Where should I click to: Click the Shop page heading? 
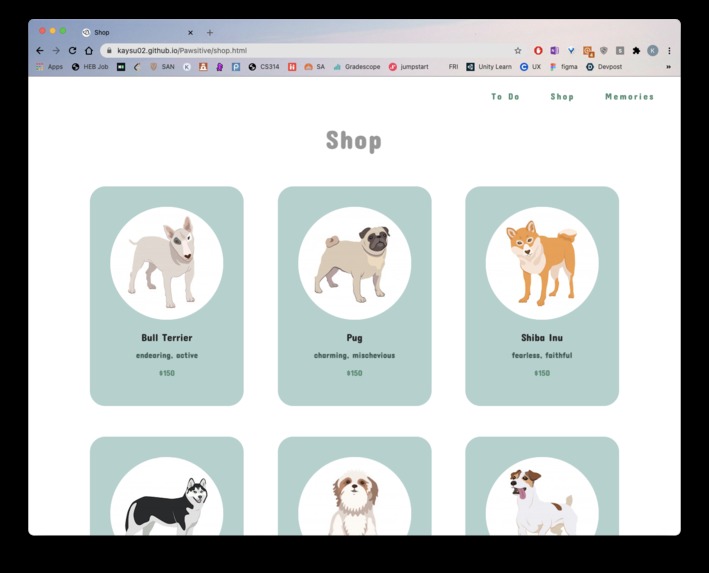click(x=354, y=141)
